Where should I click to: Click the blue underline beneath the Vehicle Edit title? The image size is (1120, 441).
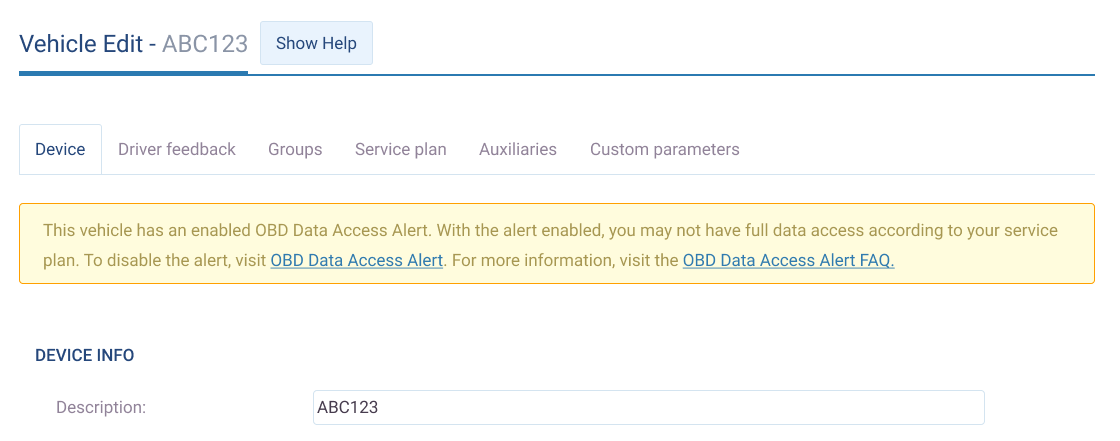click(x=133, y=73)
